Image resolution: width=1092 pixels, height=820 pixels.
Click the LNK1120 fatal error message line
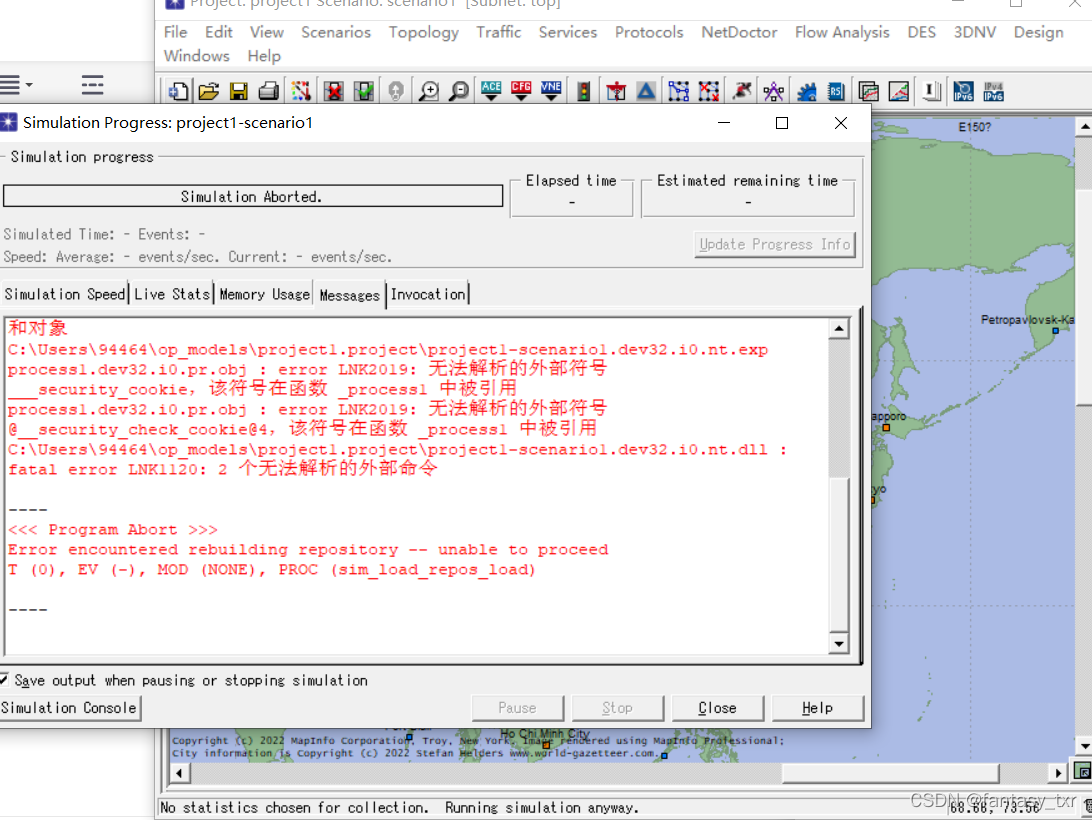[223, 469]
